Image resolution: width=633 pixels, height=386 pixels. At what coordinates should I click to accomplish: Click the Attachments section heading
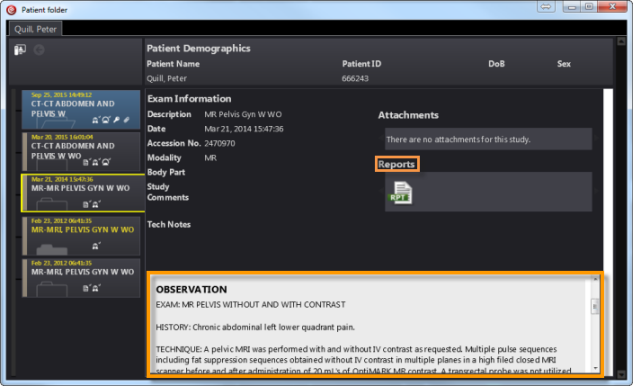[408, 115]
